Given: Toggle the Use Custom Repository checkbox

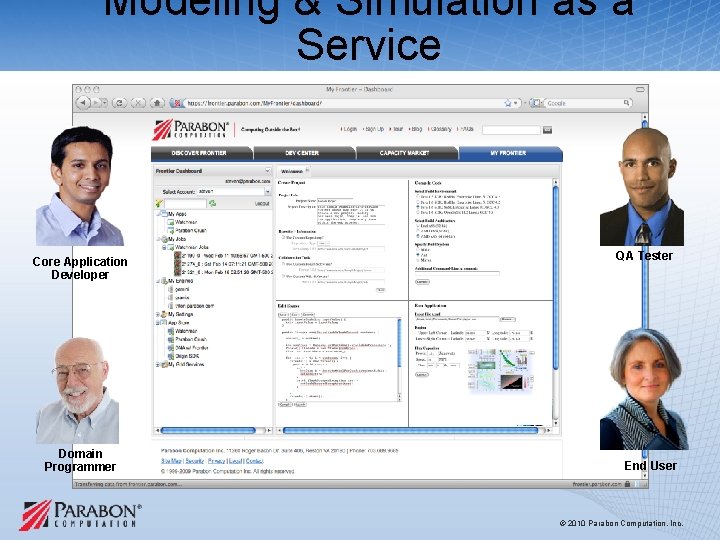Looking at the screenshot, I should click(x=283, y=237).
